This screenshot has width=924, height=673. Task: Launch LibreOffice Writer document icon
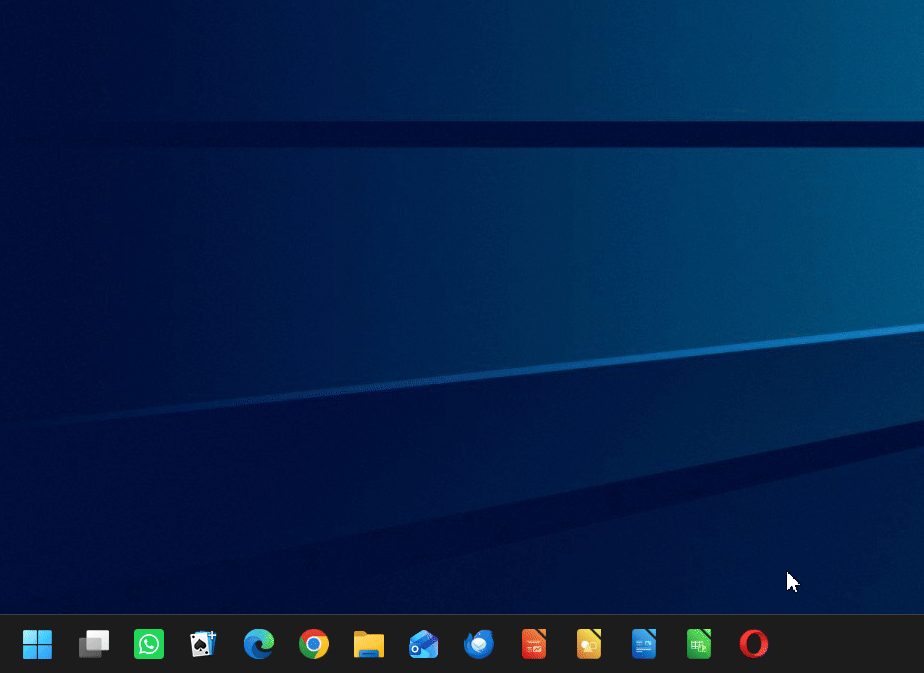tap(644, 644)
